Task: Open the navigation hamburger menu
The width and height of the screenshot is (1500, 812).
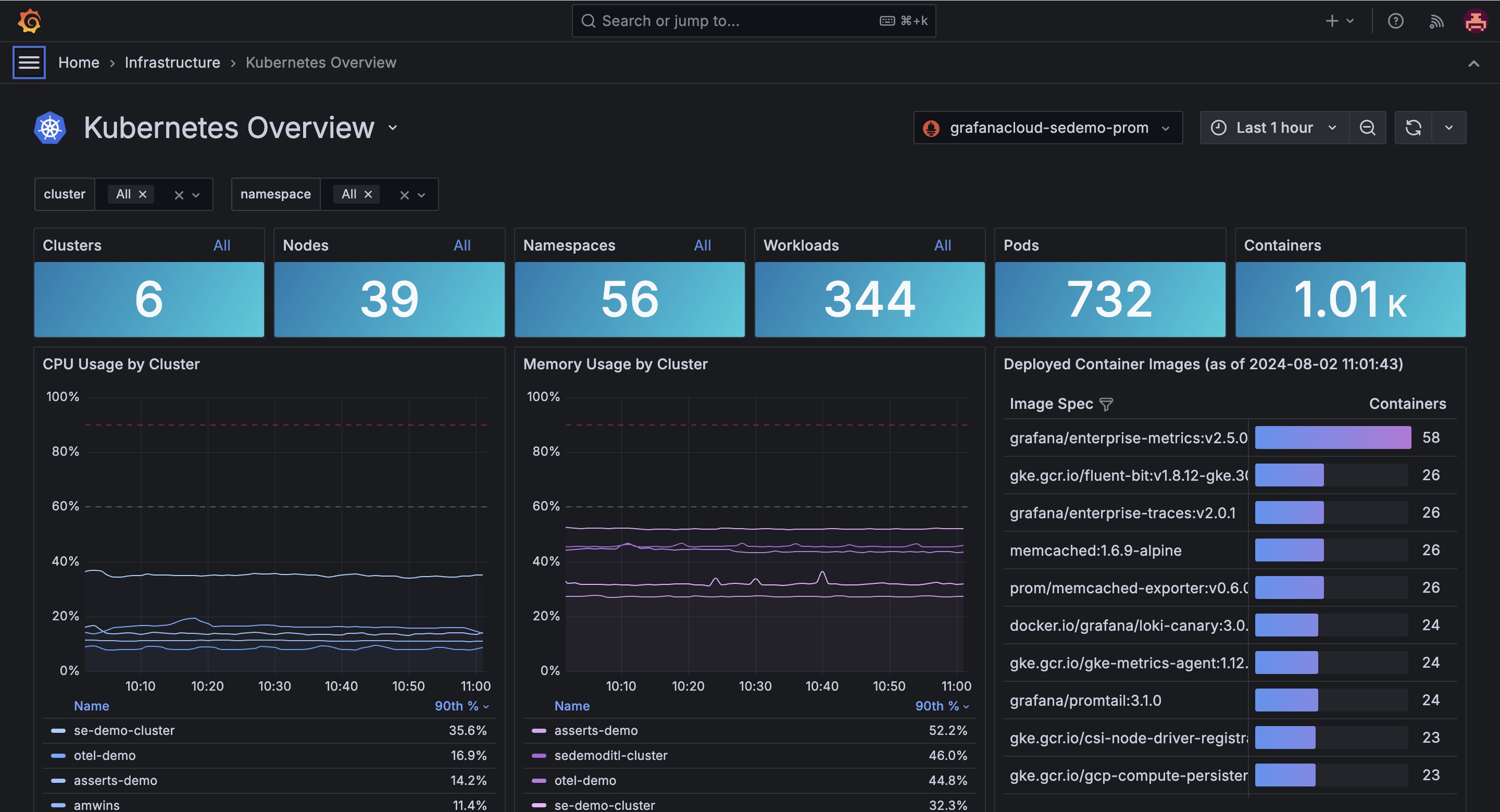Action: click(x=29, y=63)
